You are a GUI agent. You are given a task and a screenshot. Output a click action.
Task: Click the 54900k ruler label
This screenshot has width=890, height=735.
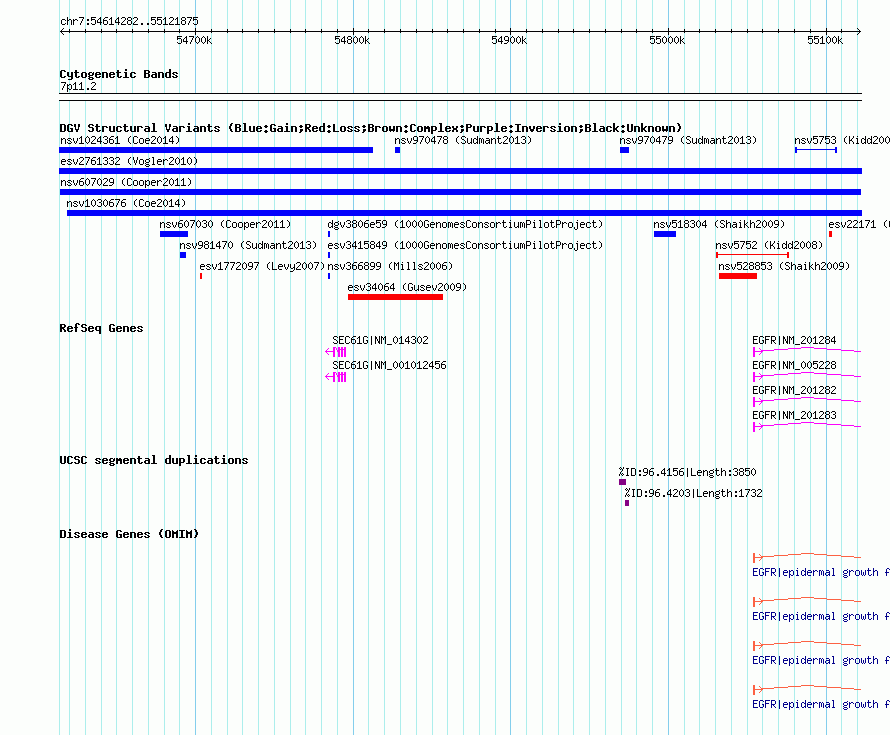(x=509, y=40)
